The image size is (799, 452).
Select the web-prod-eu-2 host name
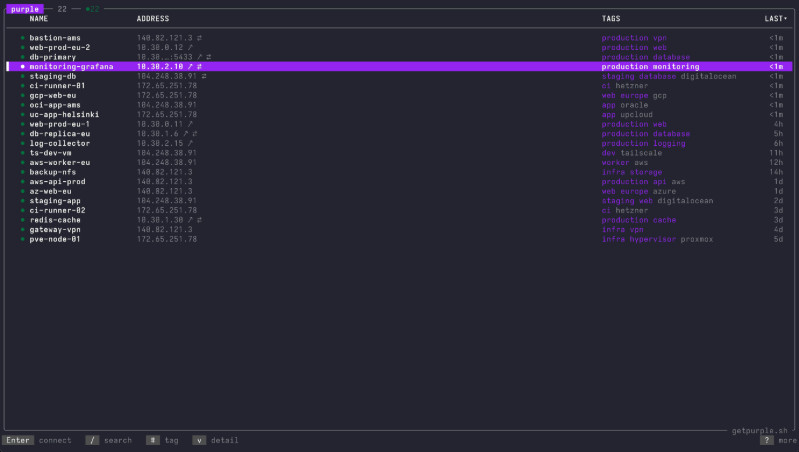click(x=60, y=47)
